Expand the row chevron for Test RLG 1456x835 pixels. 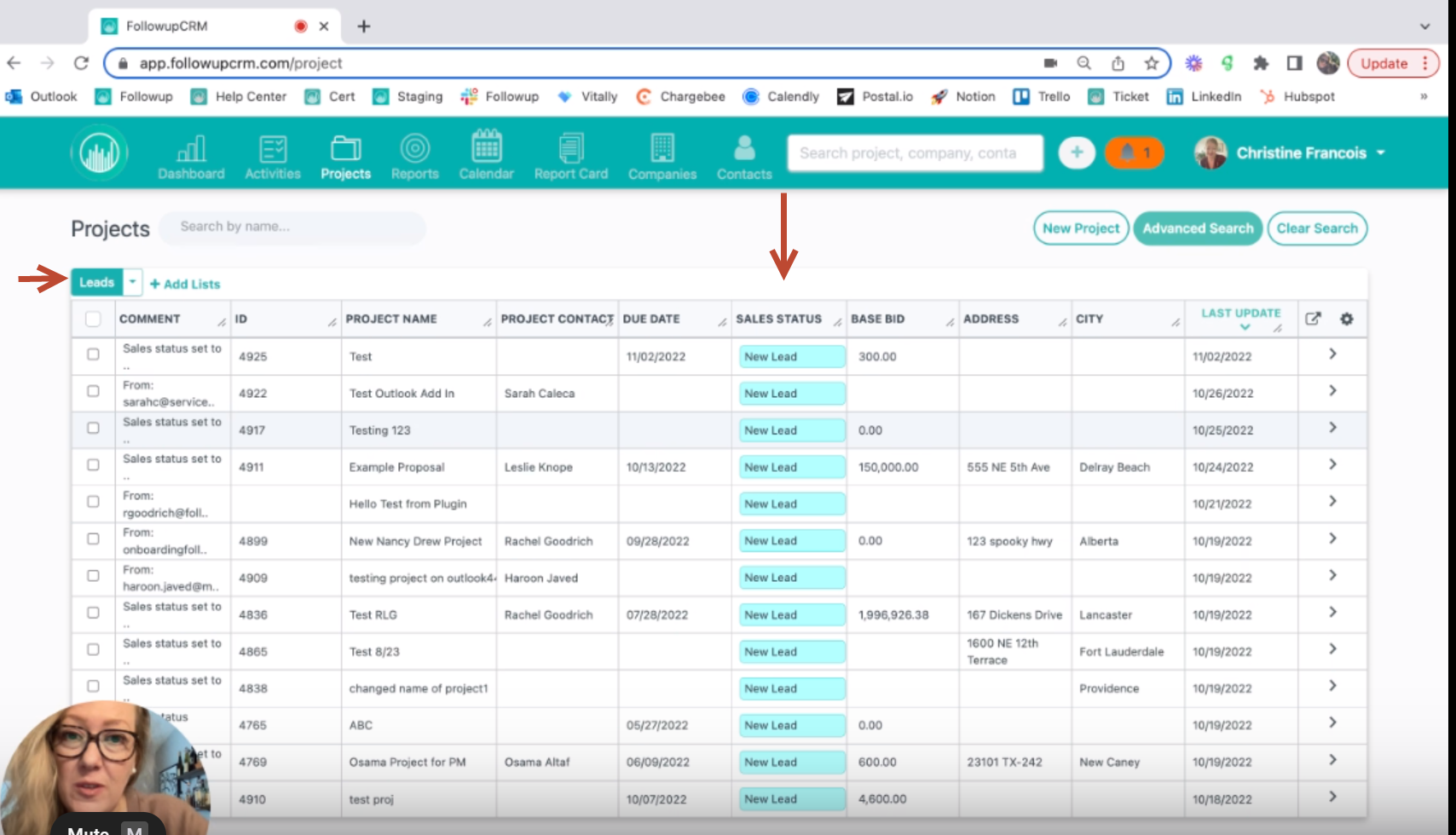[1332, 613]
